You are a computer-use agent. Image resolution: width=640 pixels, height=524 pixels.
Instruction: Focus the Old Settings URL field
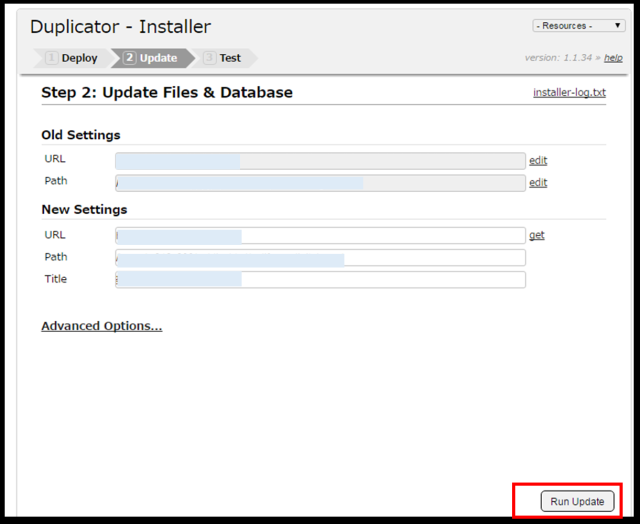(320, 161)
